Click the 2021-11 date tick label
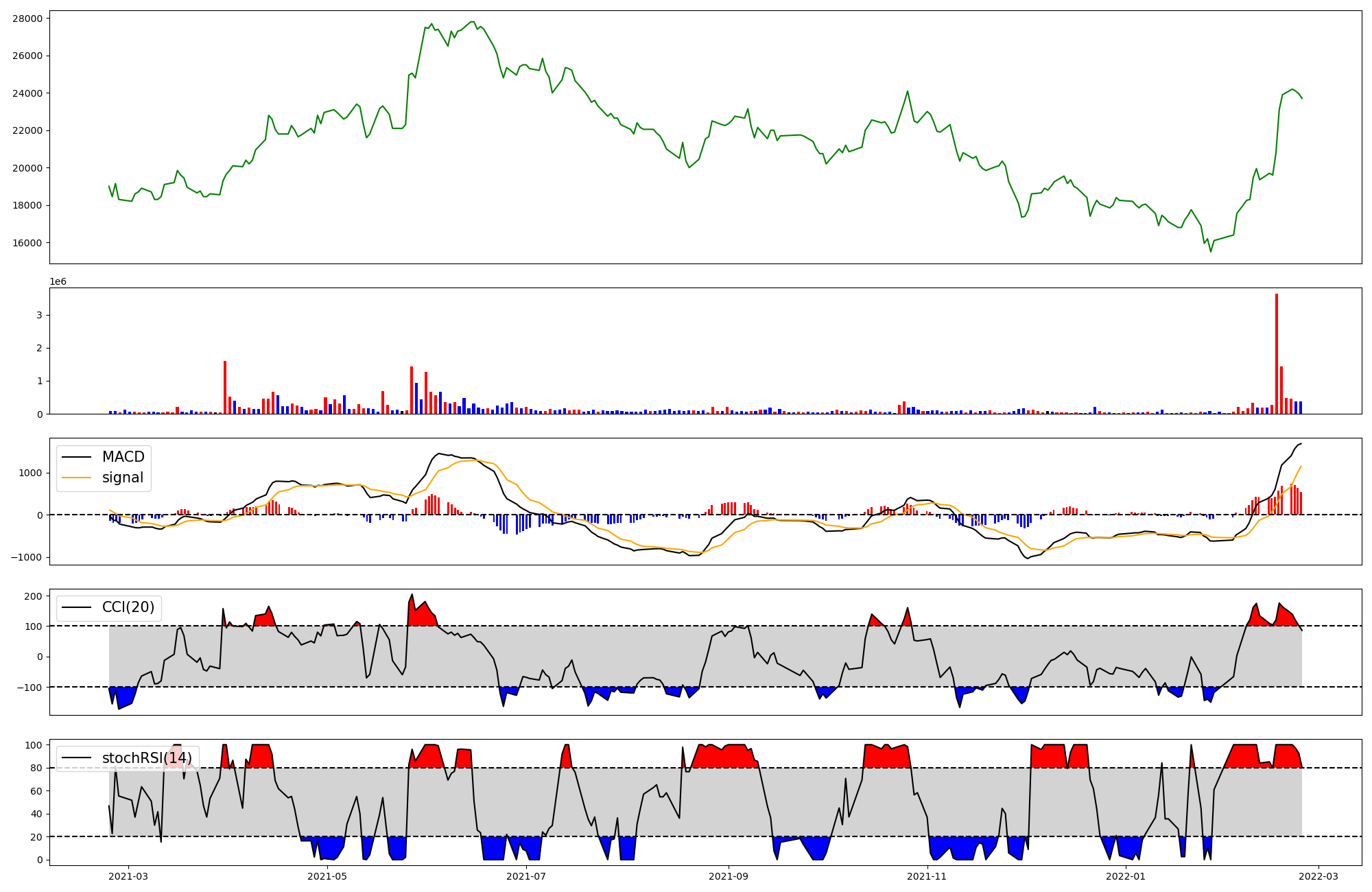The image size is (1372, 892). click(927, 876)
